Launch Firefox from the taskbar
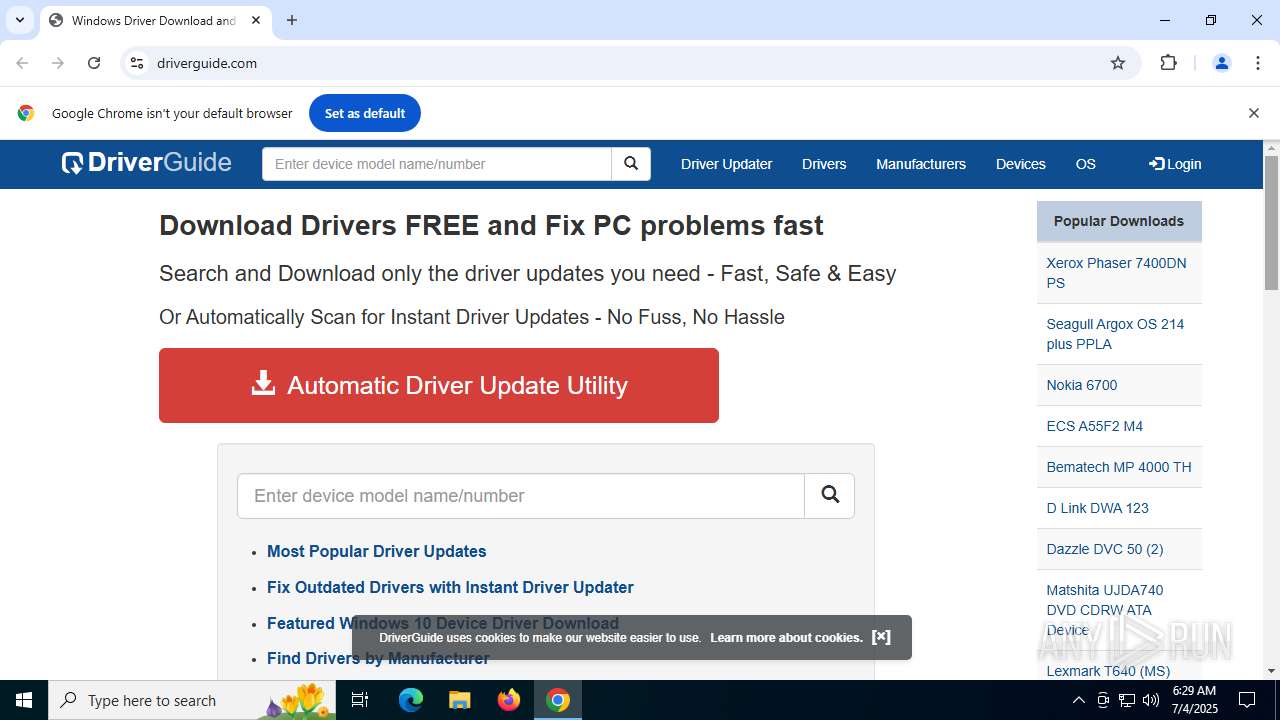The height and width of the screenshot is (720, 1280). pyautogui.click(x=509, y=700)
